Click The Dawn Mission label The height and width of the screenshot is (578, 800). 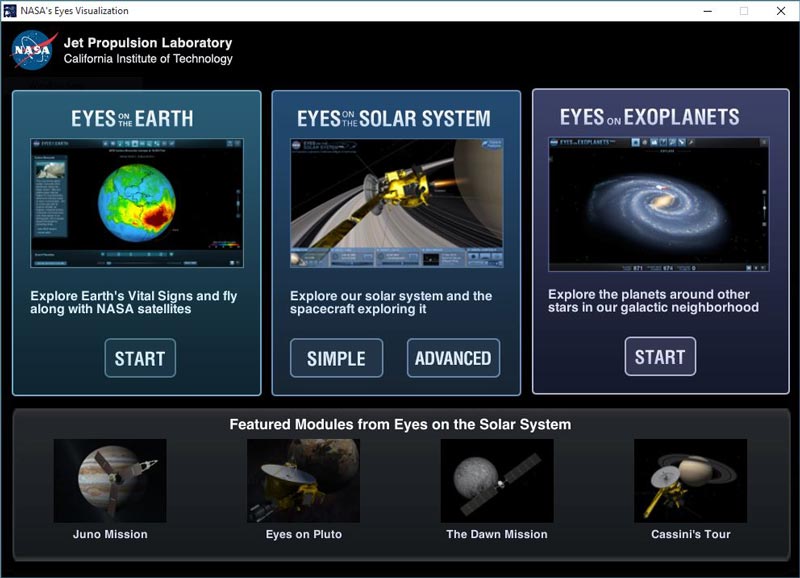tap(497, 534)
